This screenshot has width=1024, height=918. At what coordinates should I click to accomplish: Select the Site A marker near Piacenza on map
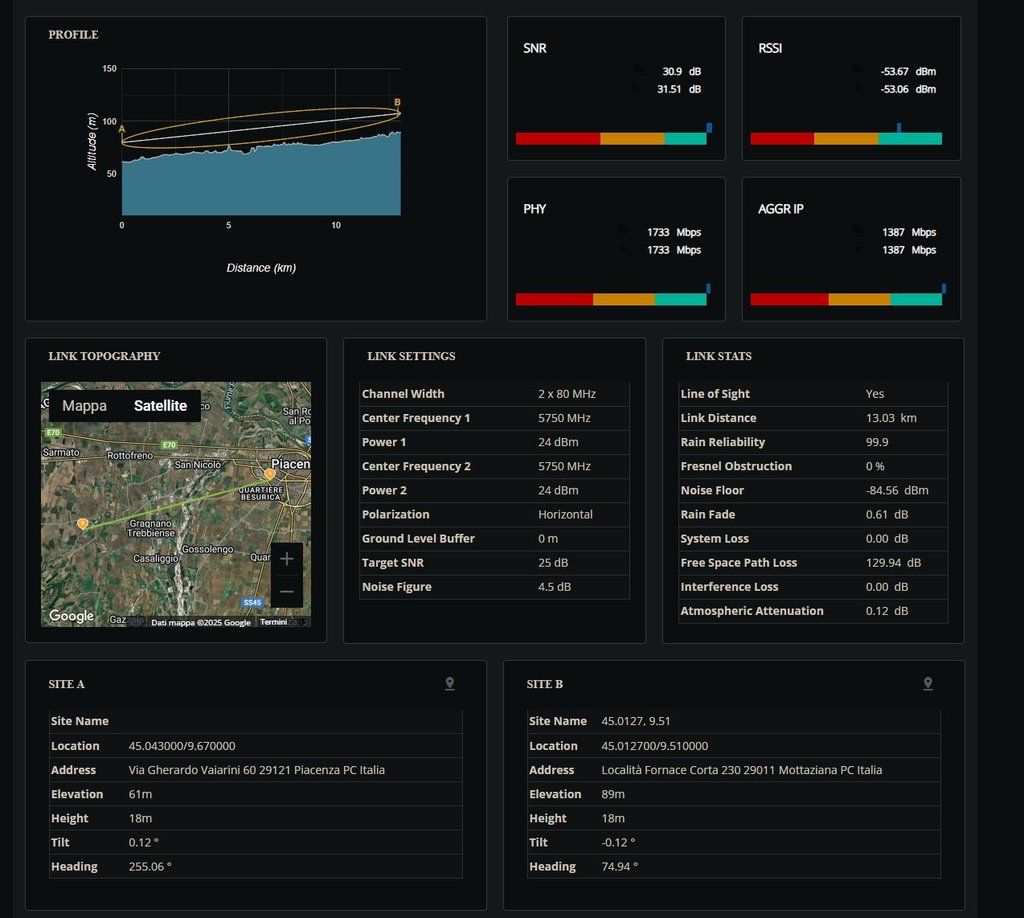[270, 473]
